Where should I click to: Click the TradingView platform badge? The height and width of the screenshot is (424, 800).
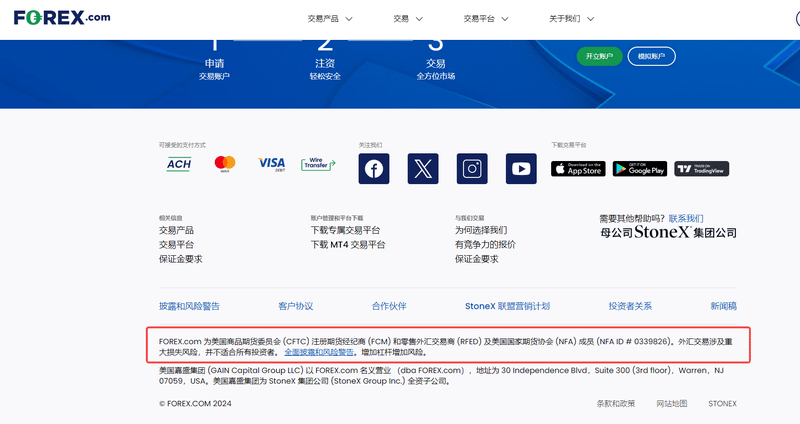(x=701, y=168)
